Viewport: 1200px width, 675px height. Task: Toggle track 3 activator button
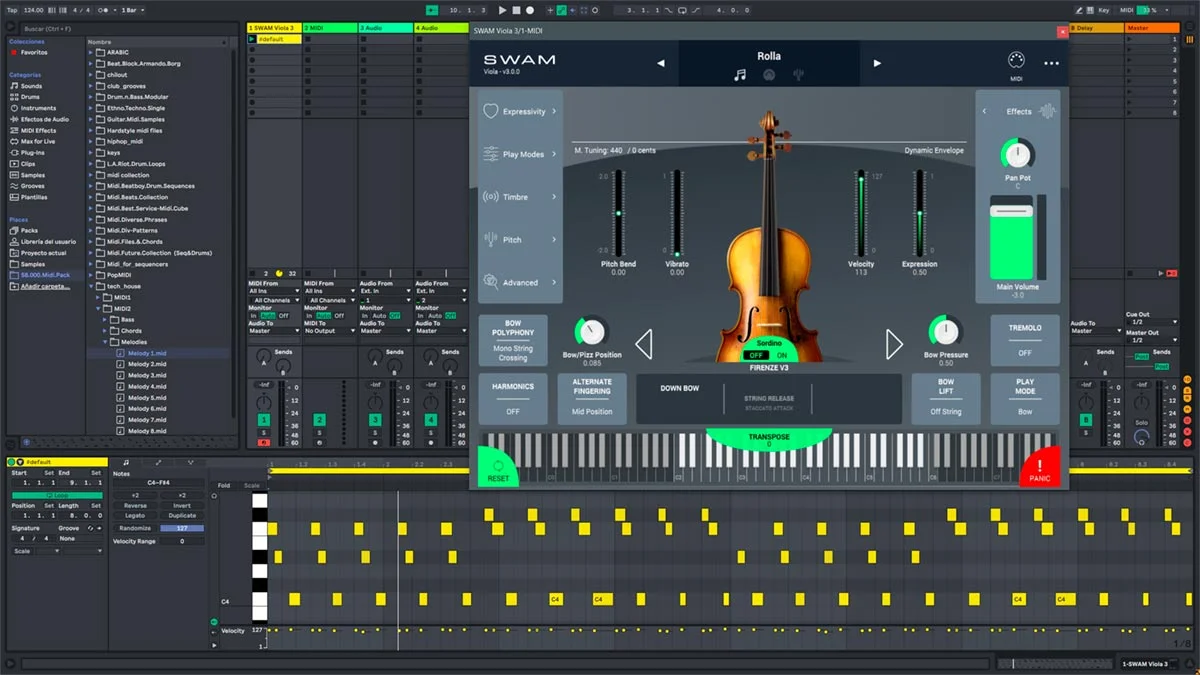coord(375,420)
